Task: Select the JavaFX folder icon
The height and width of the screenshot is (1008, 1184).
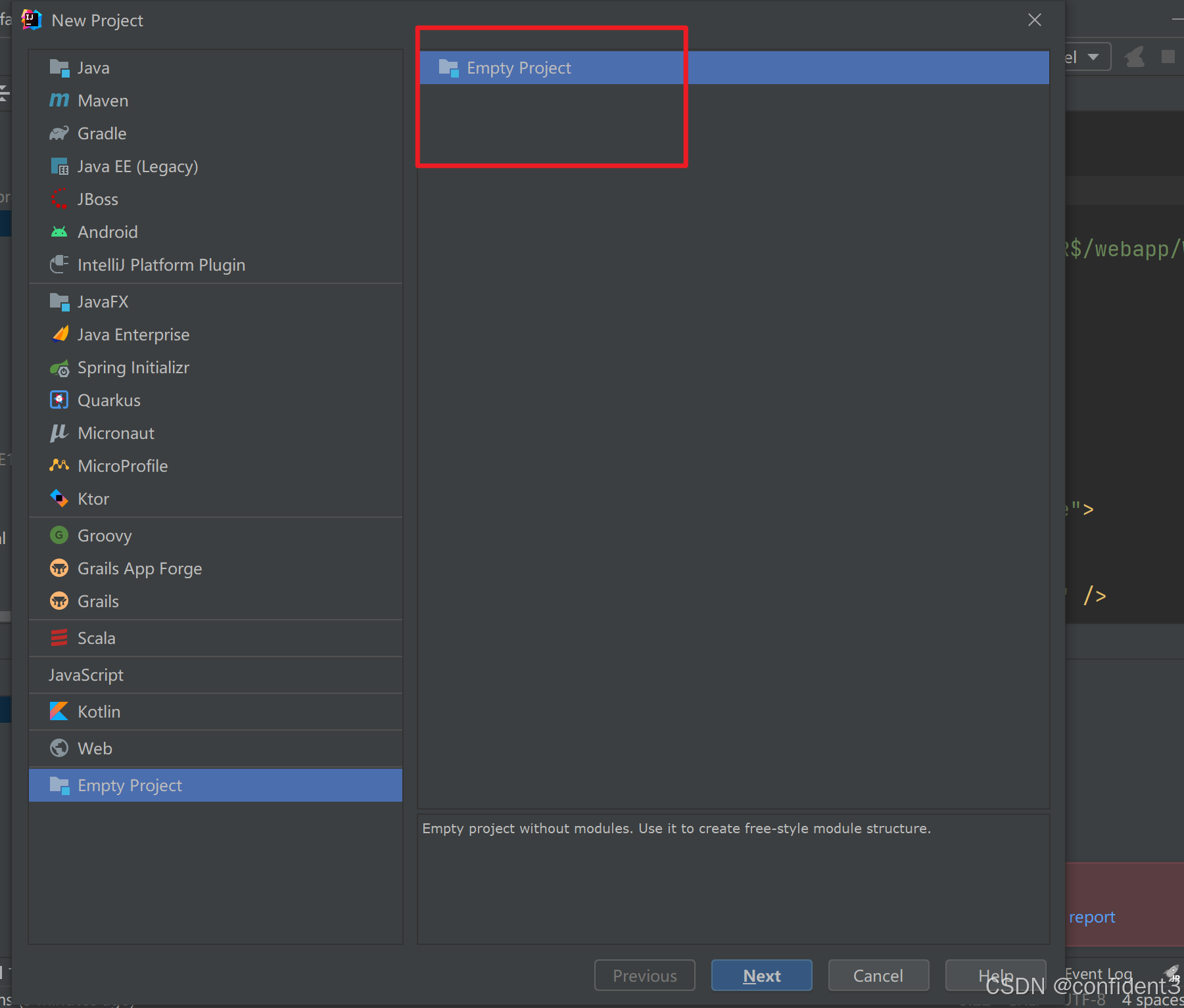Action: coord(59,302)
